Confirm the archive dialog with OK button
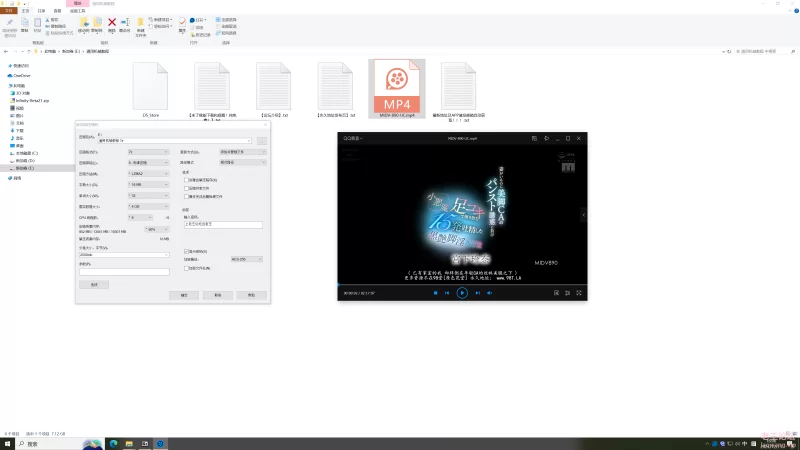Screen dimensions: 800x450 click(x=184, y=295)
